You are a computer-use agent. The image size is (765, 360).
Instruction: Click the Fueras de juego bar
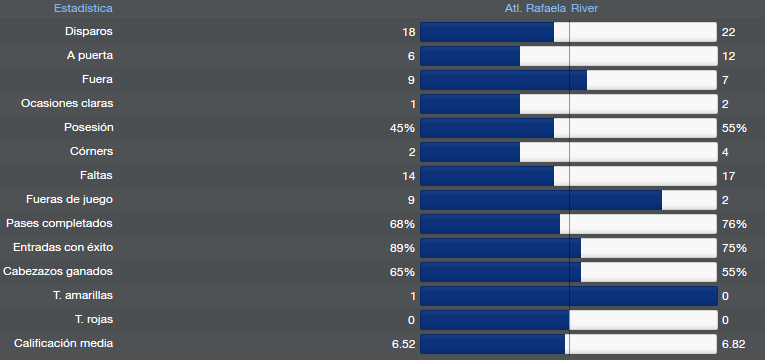[x=568, y=200]
